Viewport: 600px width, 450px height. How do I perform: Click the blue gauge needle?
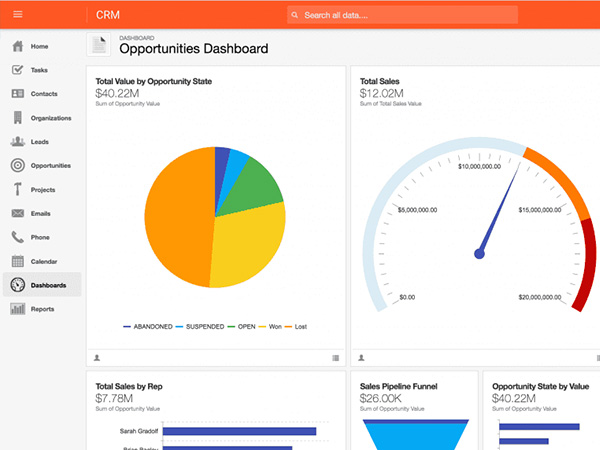click(x=497, y=212)
